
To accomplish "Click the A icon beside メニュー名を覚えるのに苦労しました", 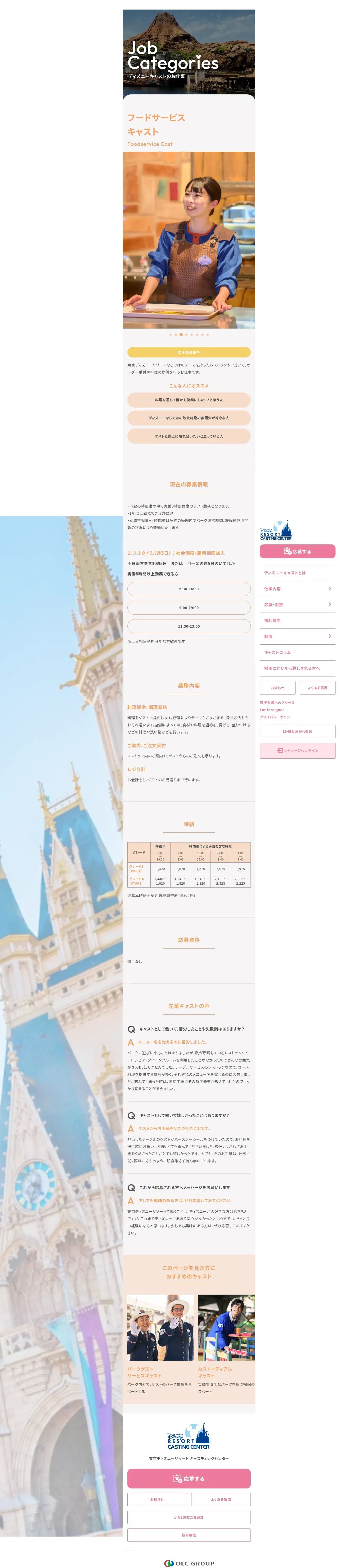I will pos(131,1043).
